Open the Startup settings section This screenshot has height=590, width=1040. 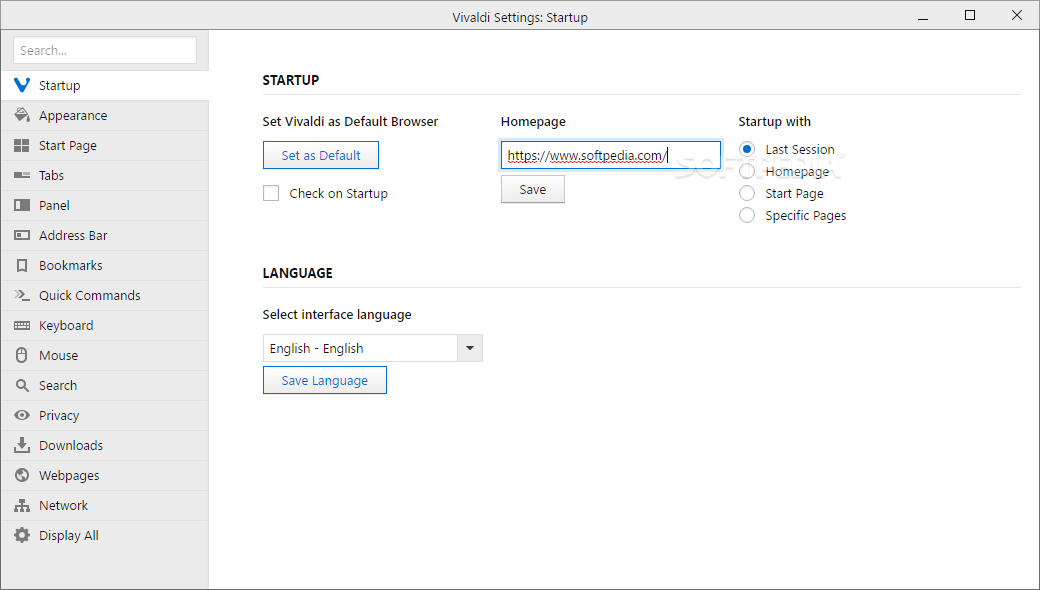[x=105, y=86]
